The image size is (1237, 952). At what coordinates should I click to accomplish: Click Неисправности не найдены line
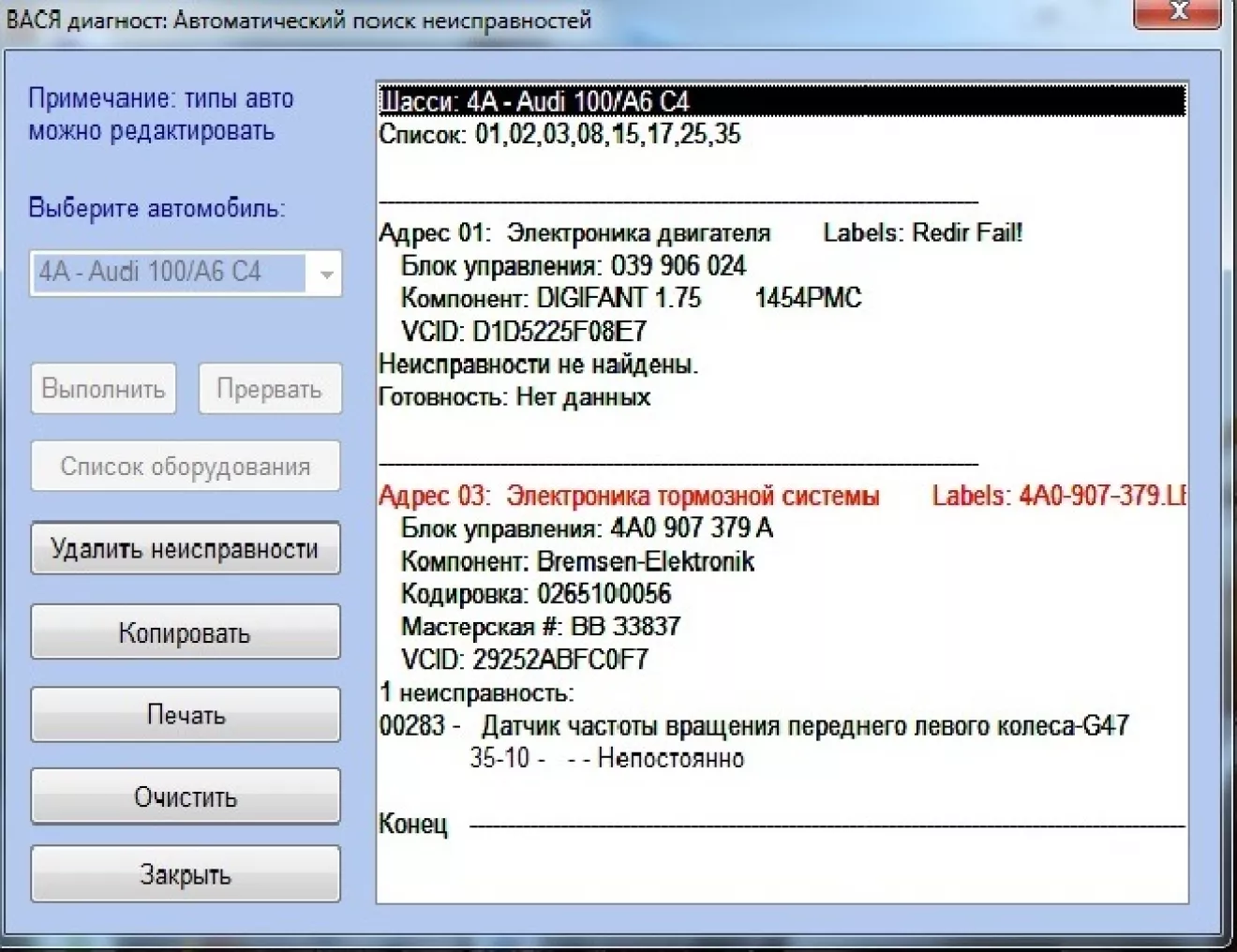click(539, 364)
